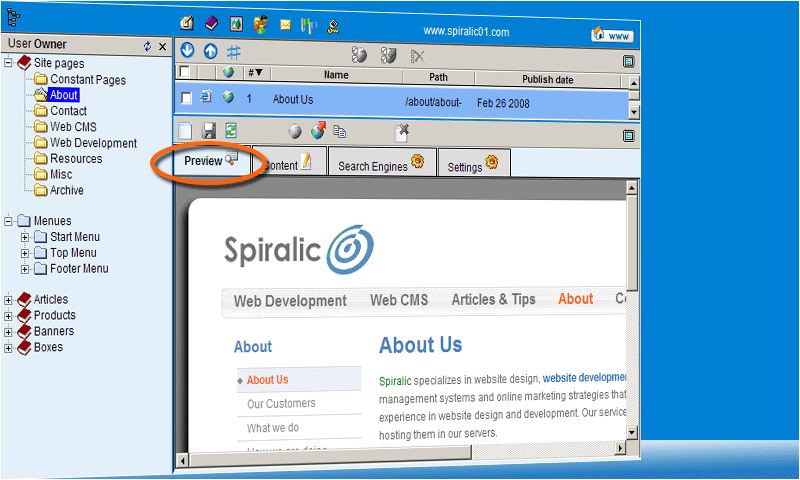Open the image gallery icon in top toolbar
This screenshot has width=800, height=480.
click(236, 23)
